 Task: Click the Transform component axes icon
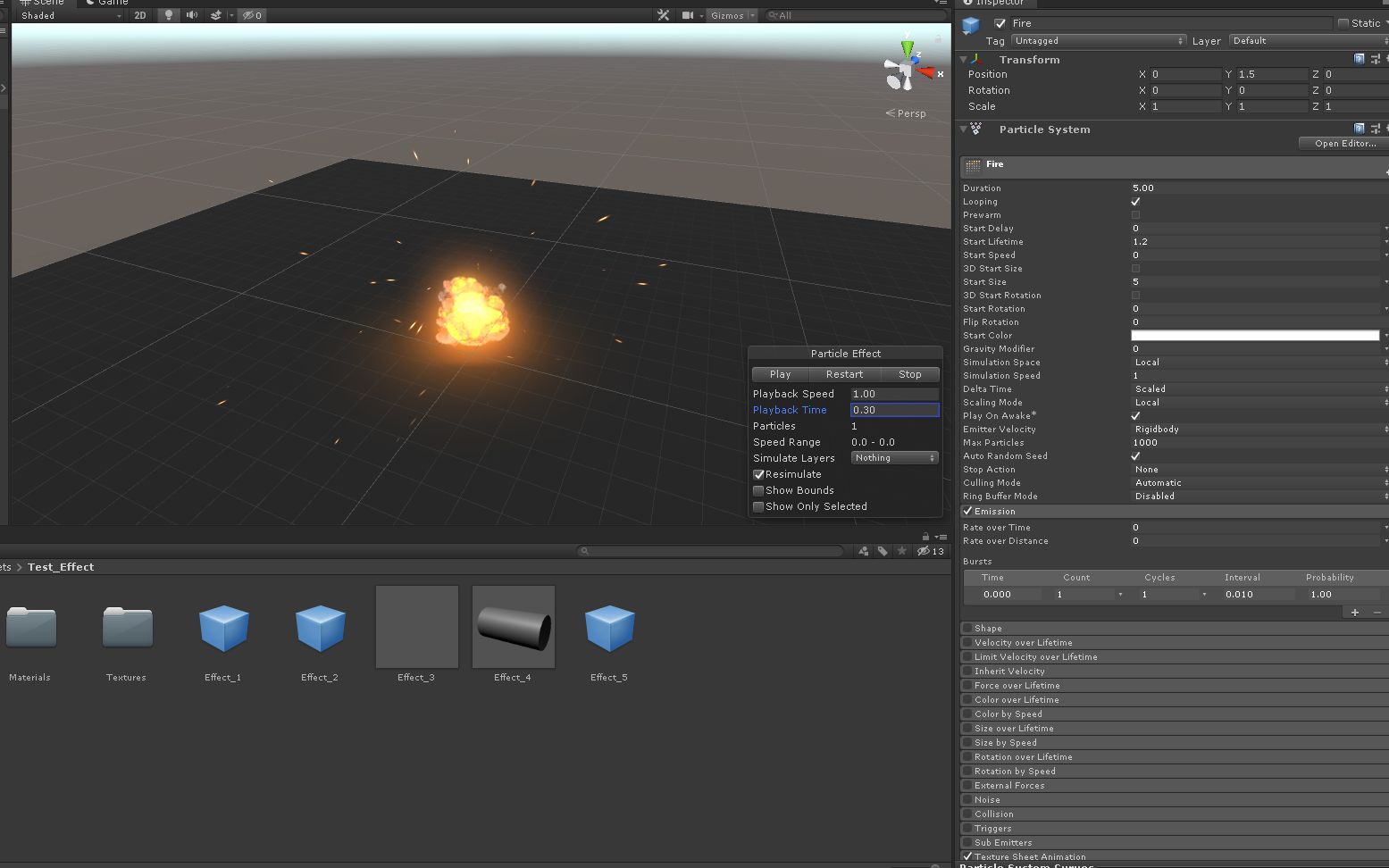click(x=976, y=60)
